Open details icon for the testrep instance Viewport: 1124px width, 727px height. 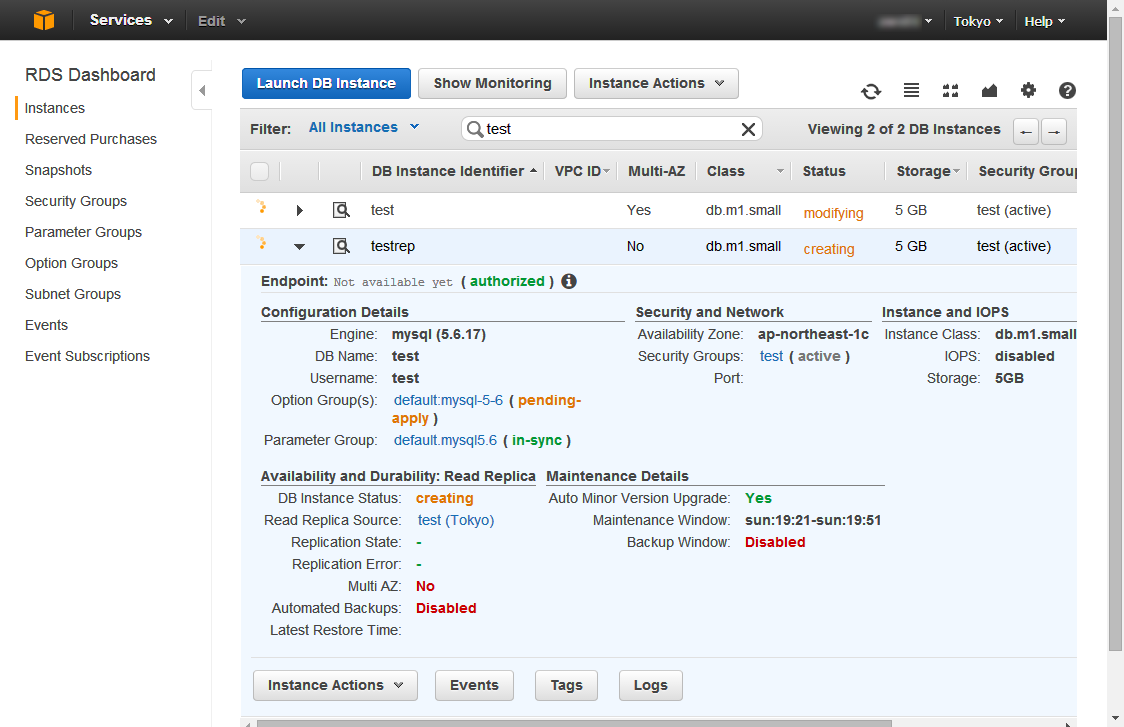(341, 246)
